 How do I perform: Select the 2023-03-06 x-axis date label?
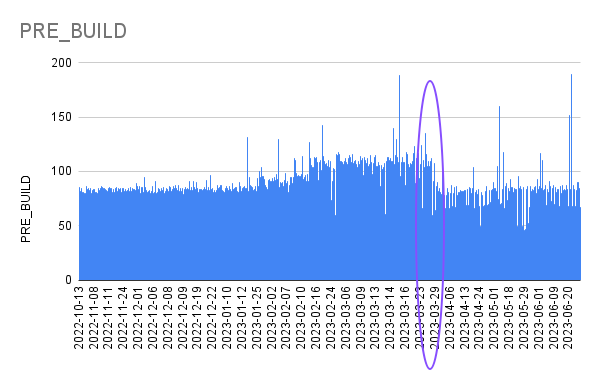(346, 318)
